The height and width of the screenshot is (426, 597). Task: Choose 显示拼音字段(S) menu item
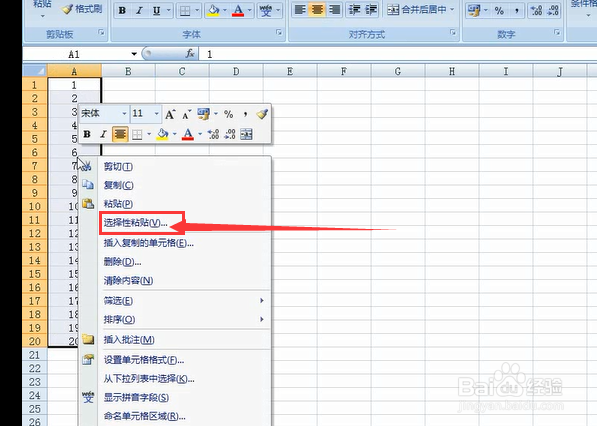[175, 398]
